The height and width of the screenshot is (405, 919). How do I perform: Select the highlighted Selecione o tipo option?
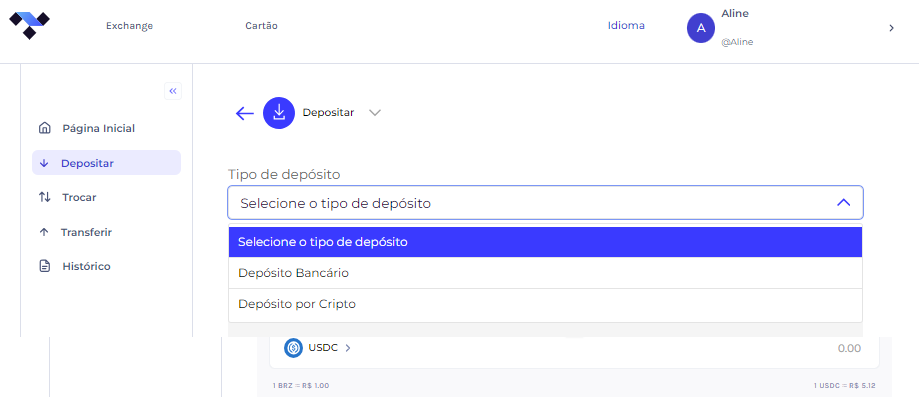(545, 241)
